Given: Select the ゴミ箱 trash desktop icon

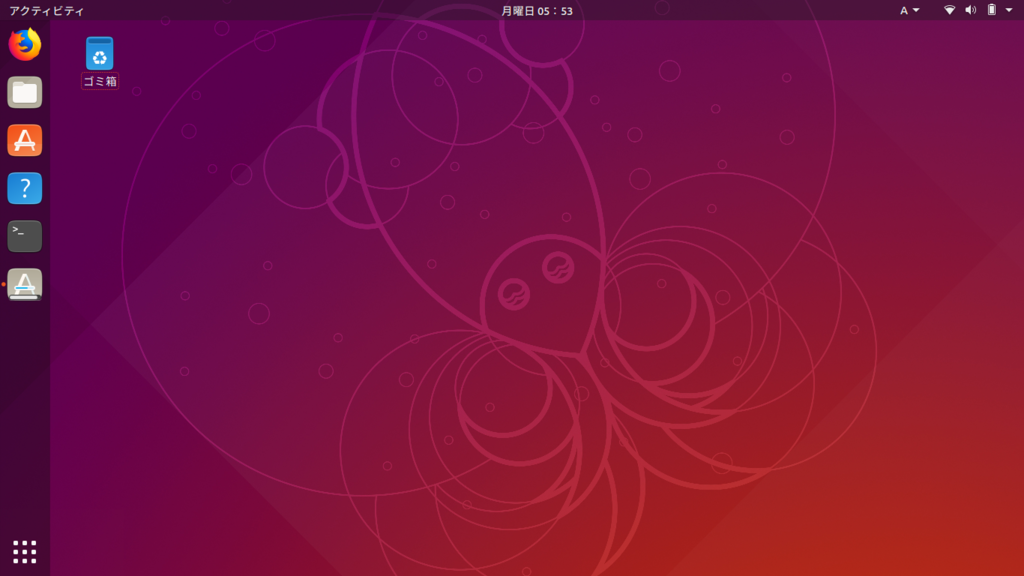Looking at the screenshot, I should [99, 53].
